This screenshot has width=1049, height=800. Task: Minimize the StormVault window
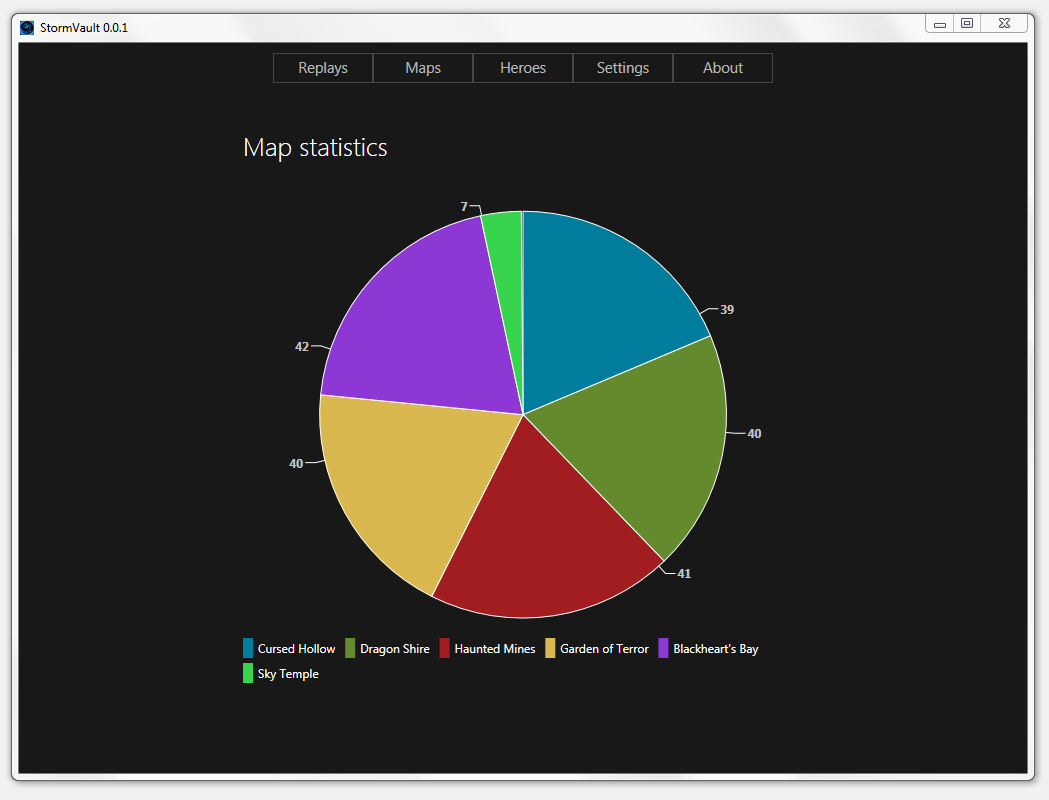pyautogui.click(x=940, y=24)
